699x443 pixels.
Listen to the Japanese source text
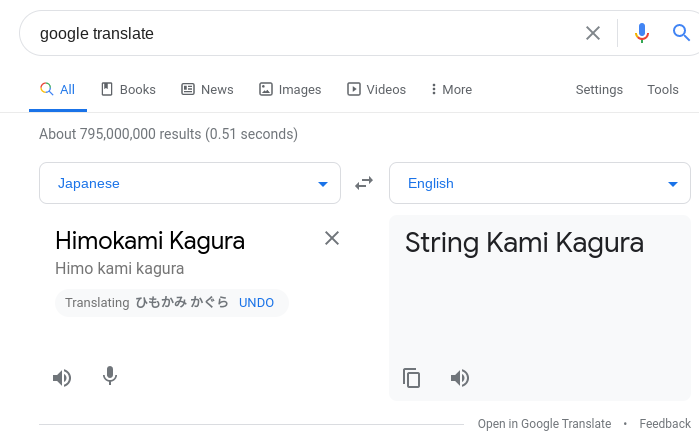62,377
